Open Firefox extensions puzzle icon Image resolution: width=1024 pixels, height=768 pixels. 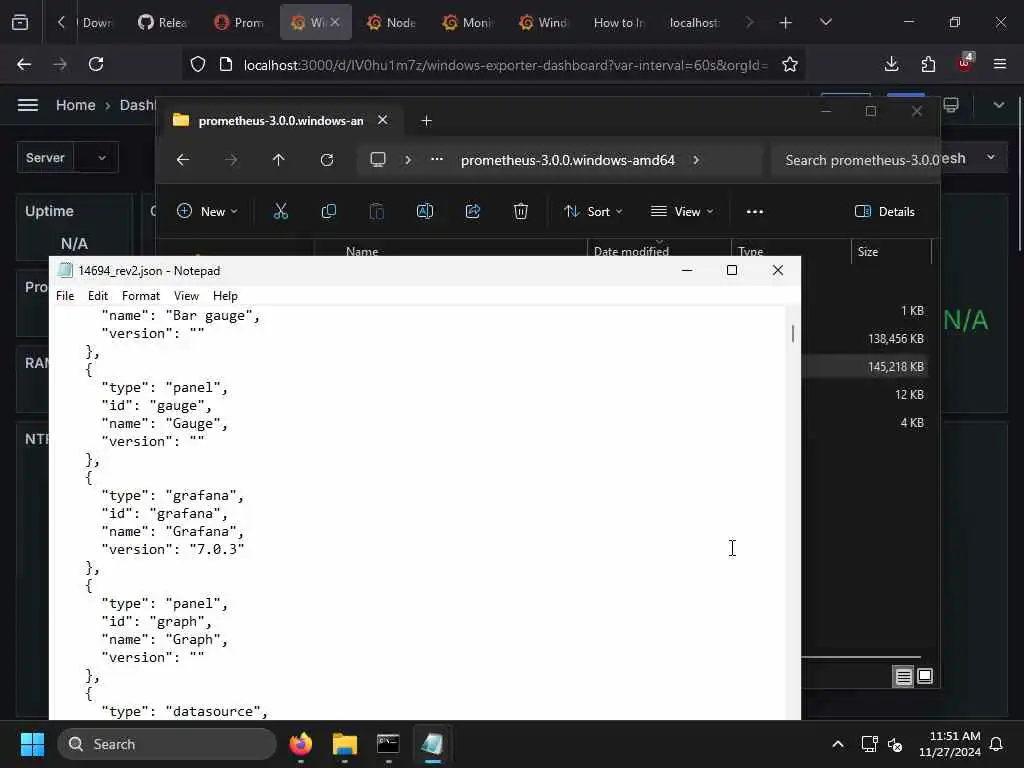928,64
